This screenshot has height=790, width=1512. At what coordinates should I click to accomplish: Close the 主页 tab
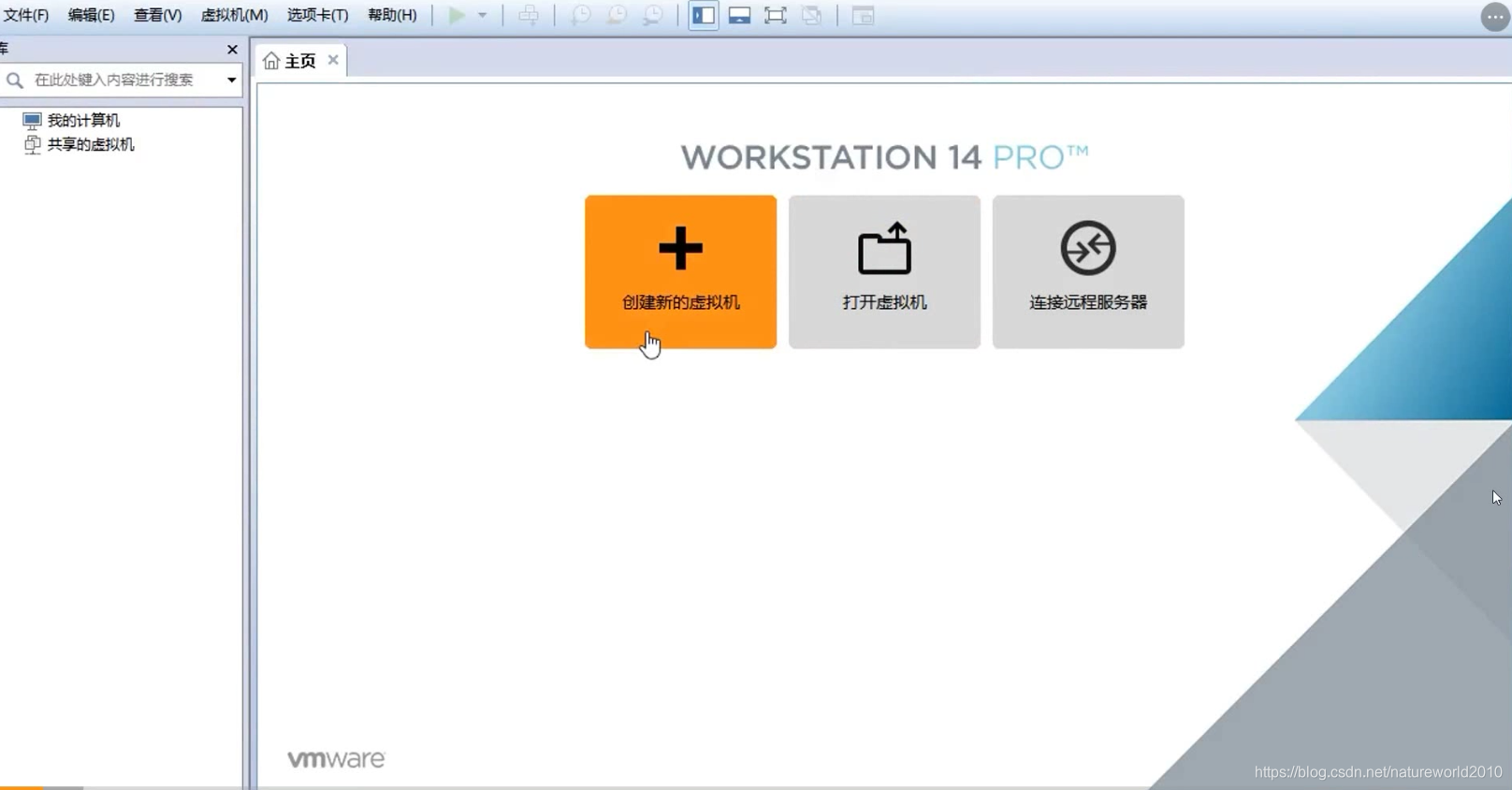point(333,60)
